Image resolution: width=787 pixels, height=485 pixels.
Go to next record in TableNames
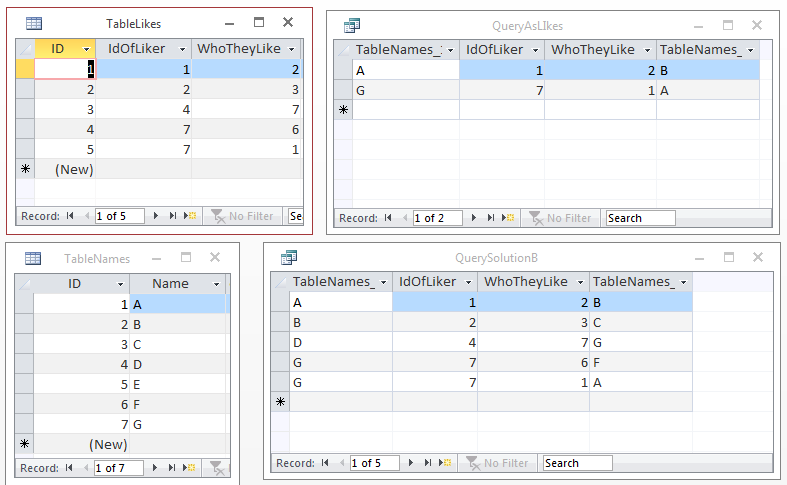tap(155, 468)
